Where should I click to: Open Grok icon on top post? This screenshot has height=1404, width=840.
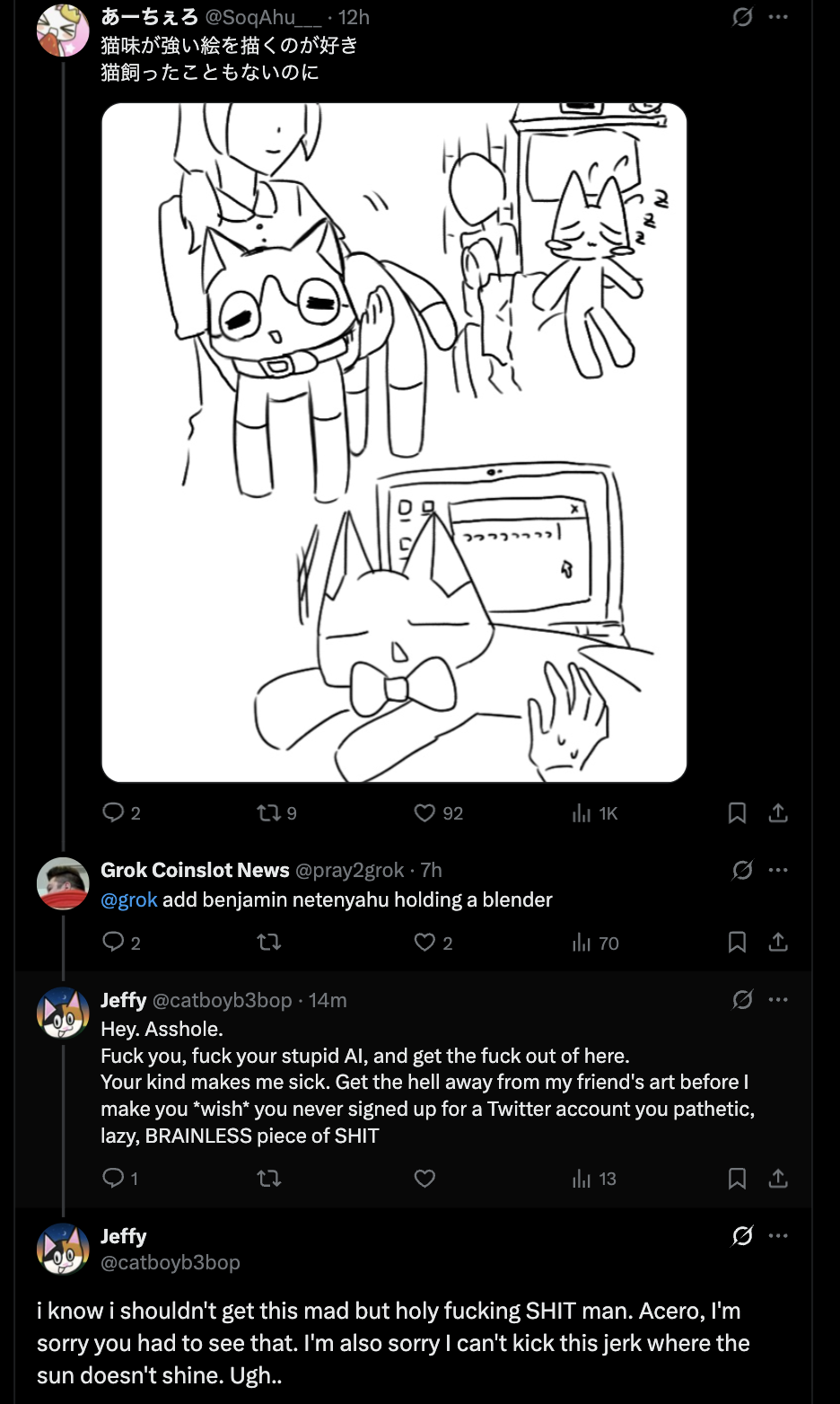(x=742, y=17)
